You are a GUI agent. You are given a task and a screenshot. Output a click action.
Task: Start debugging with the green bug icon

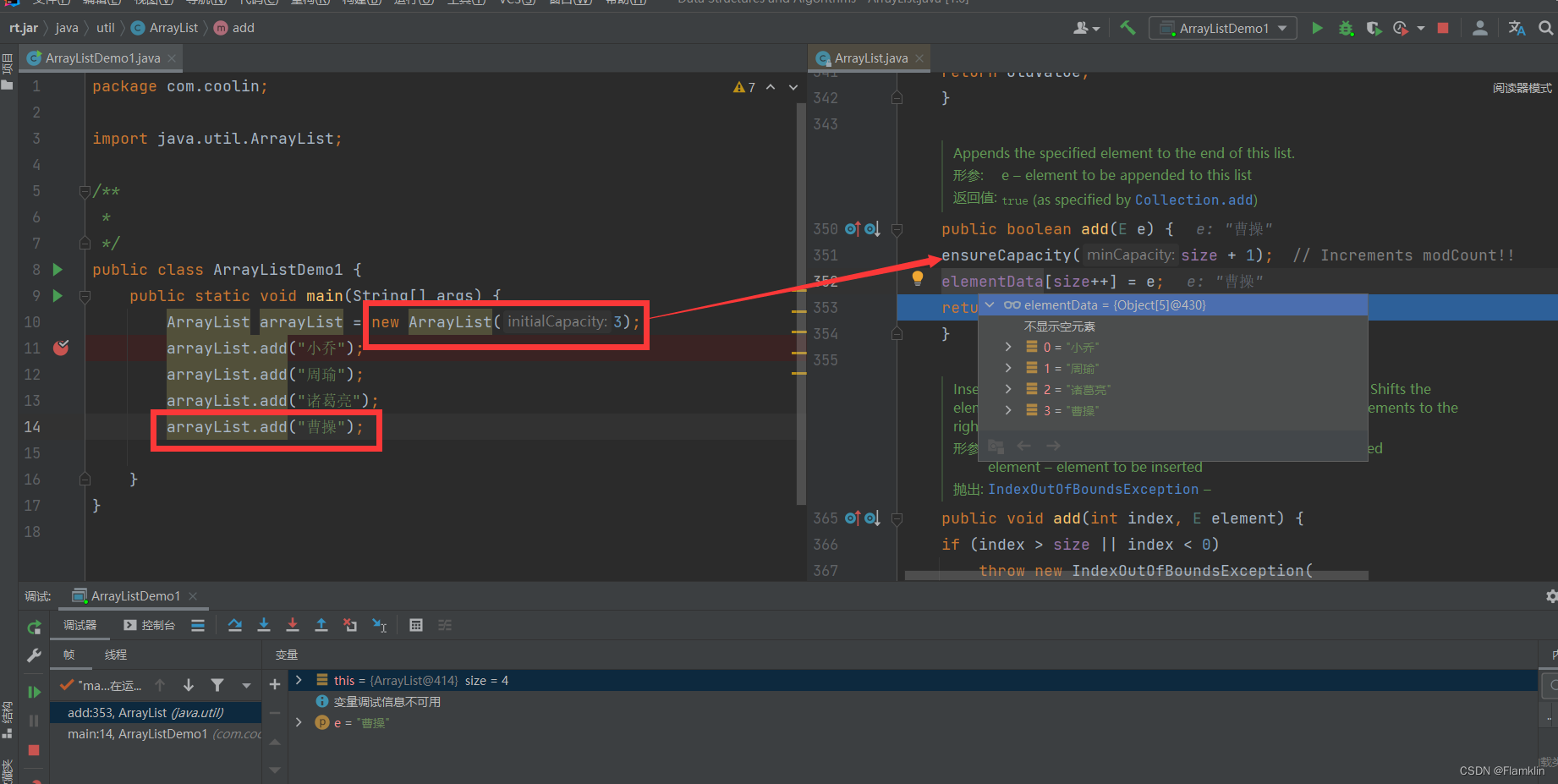pyautogui.click(x=1346, y=28)
